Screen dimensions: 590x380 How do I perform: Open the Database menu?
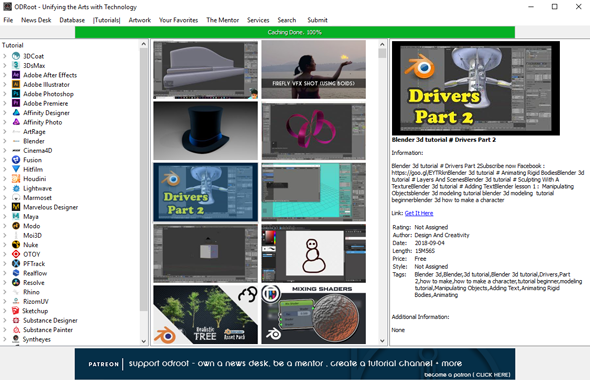[x=72, y=20]
